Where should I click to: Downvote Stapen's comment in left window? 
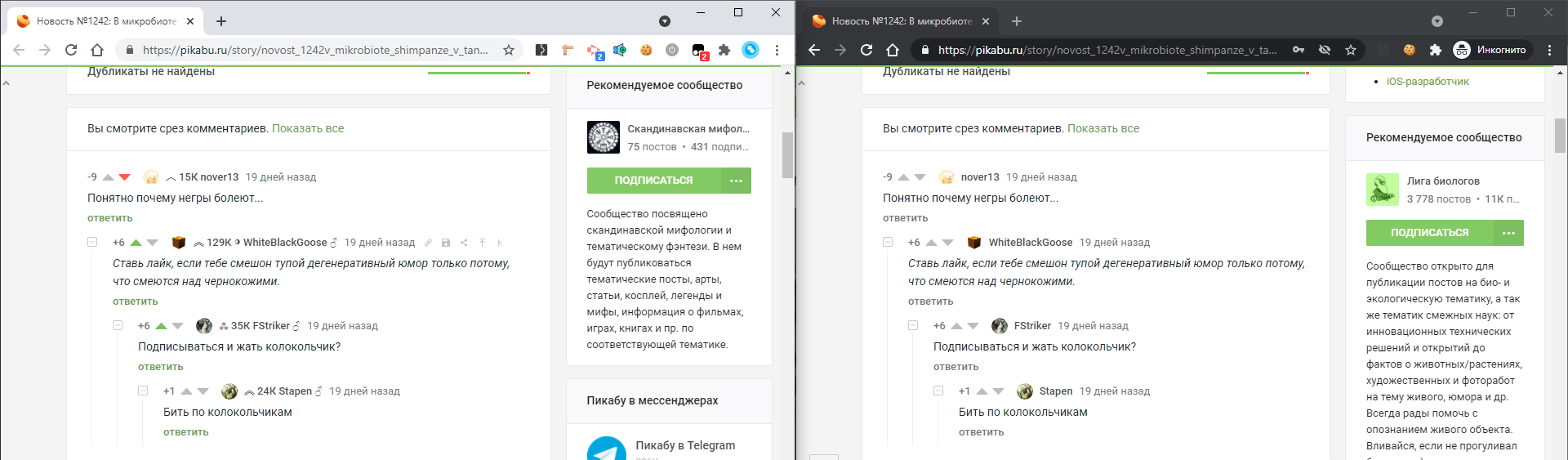[x=203, y=391]
